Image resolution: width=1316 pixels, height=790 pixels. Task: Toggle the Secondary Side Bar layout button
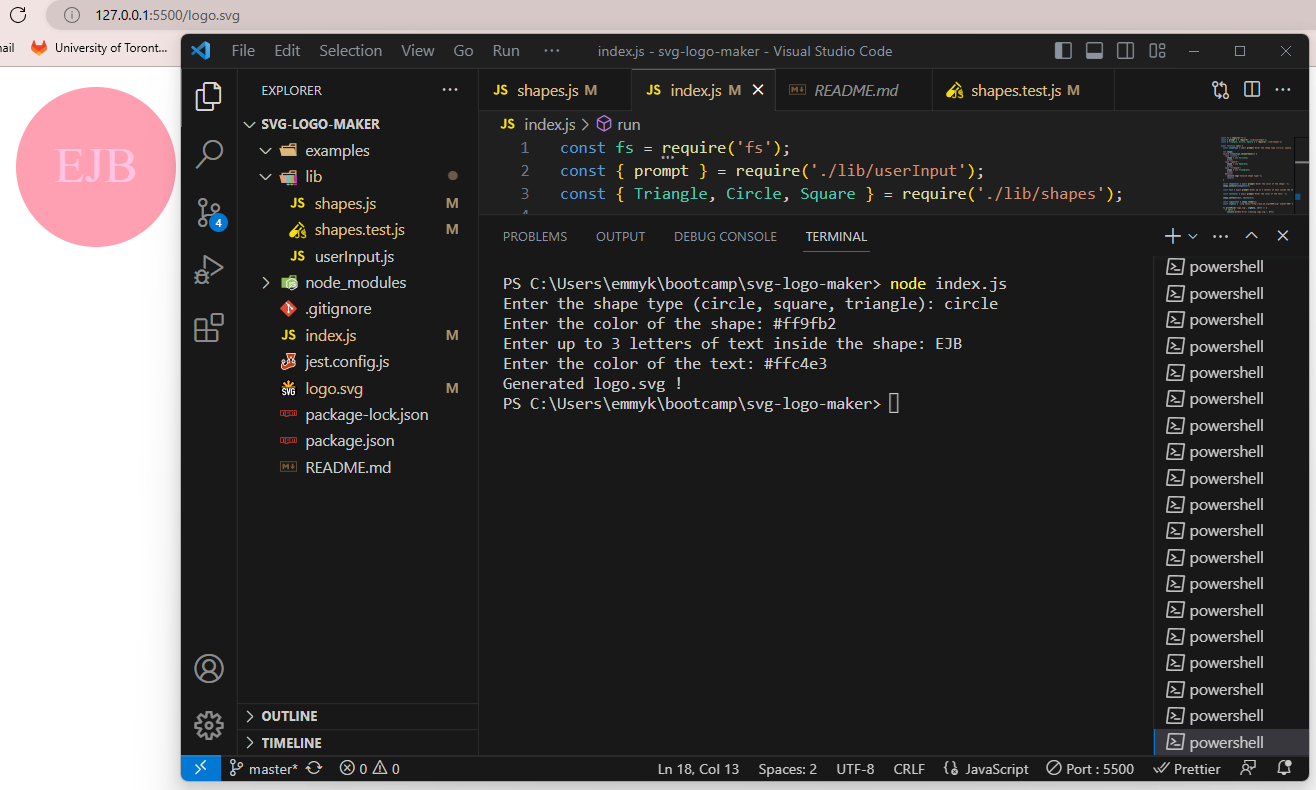pos(1126,51)
